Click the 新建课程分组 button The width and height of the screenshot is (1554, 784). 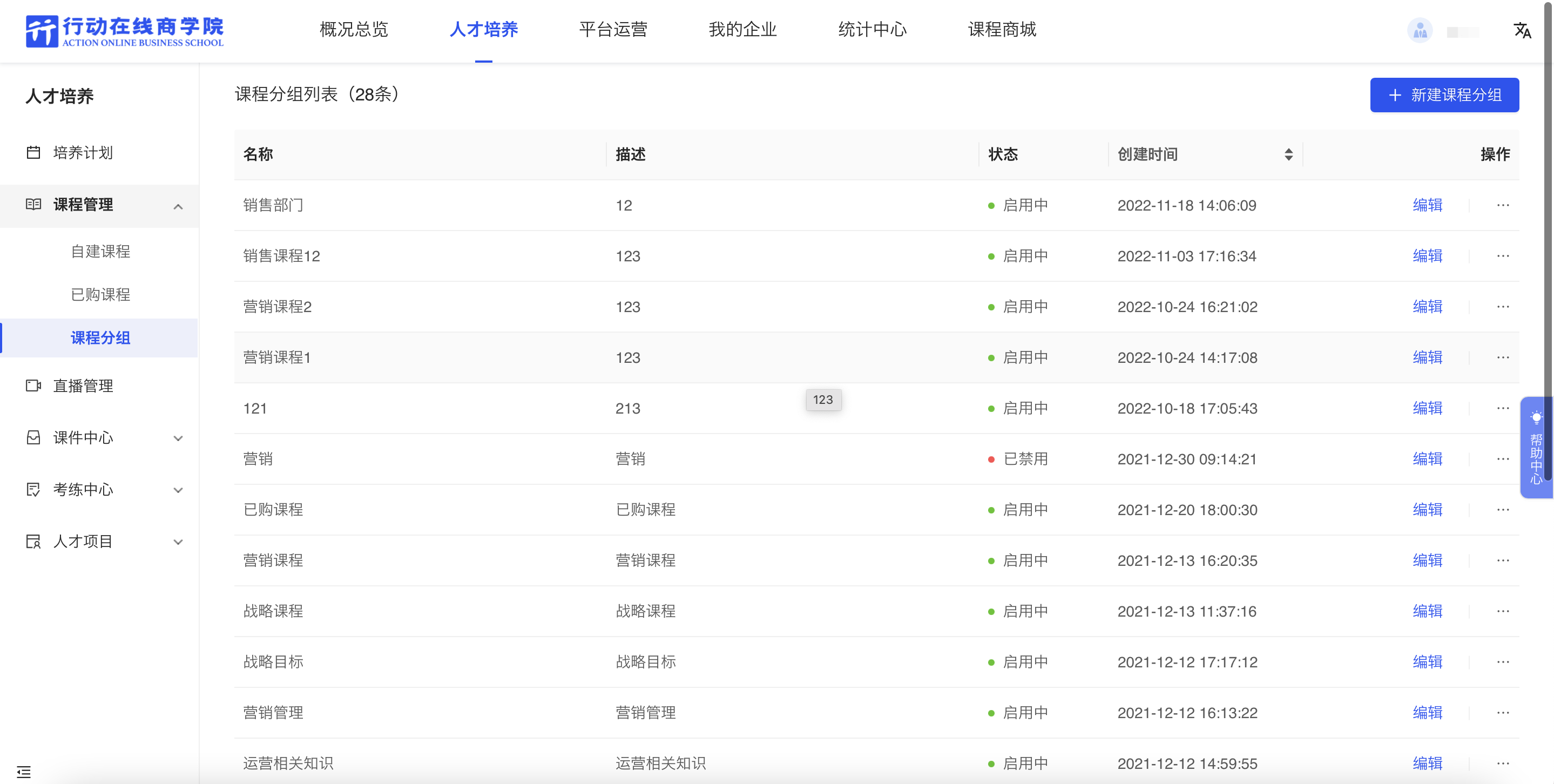1444,94
